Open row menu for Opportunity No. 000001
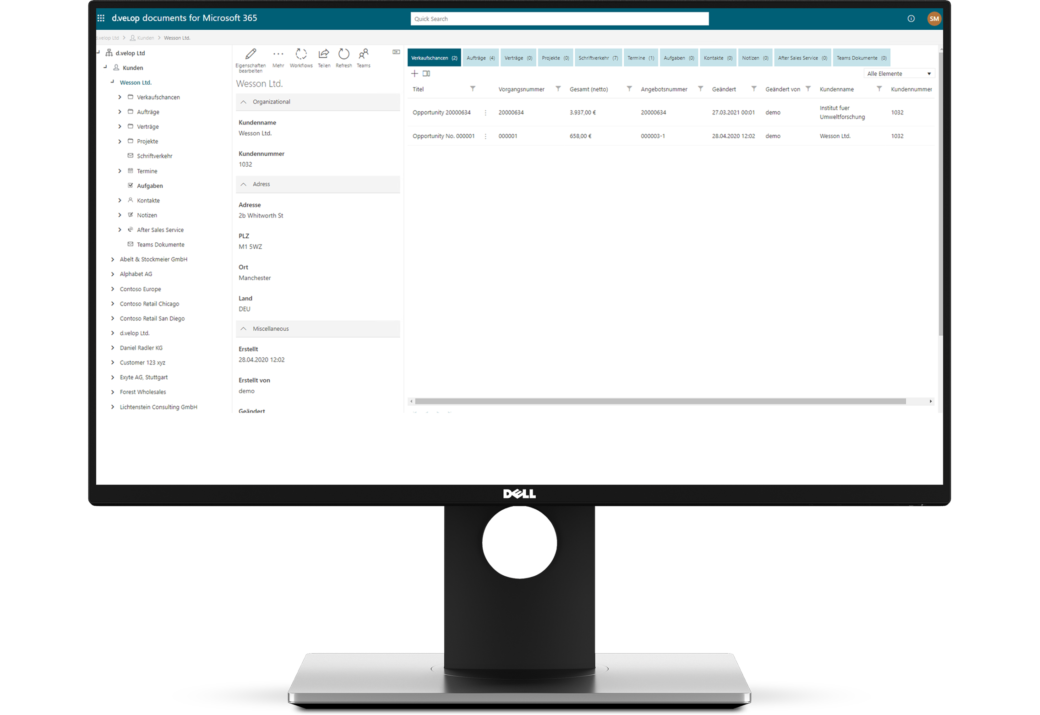 [x=486, y=136]
